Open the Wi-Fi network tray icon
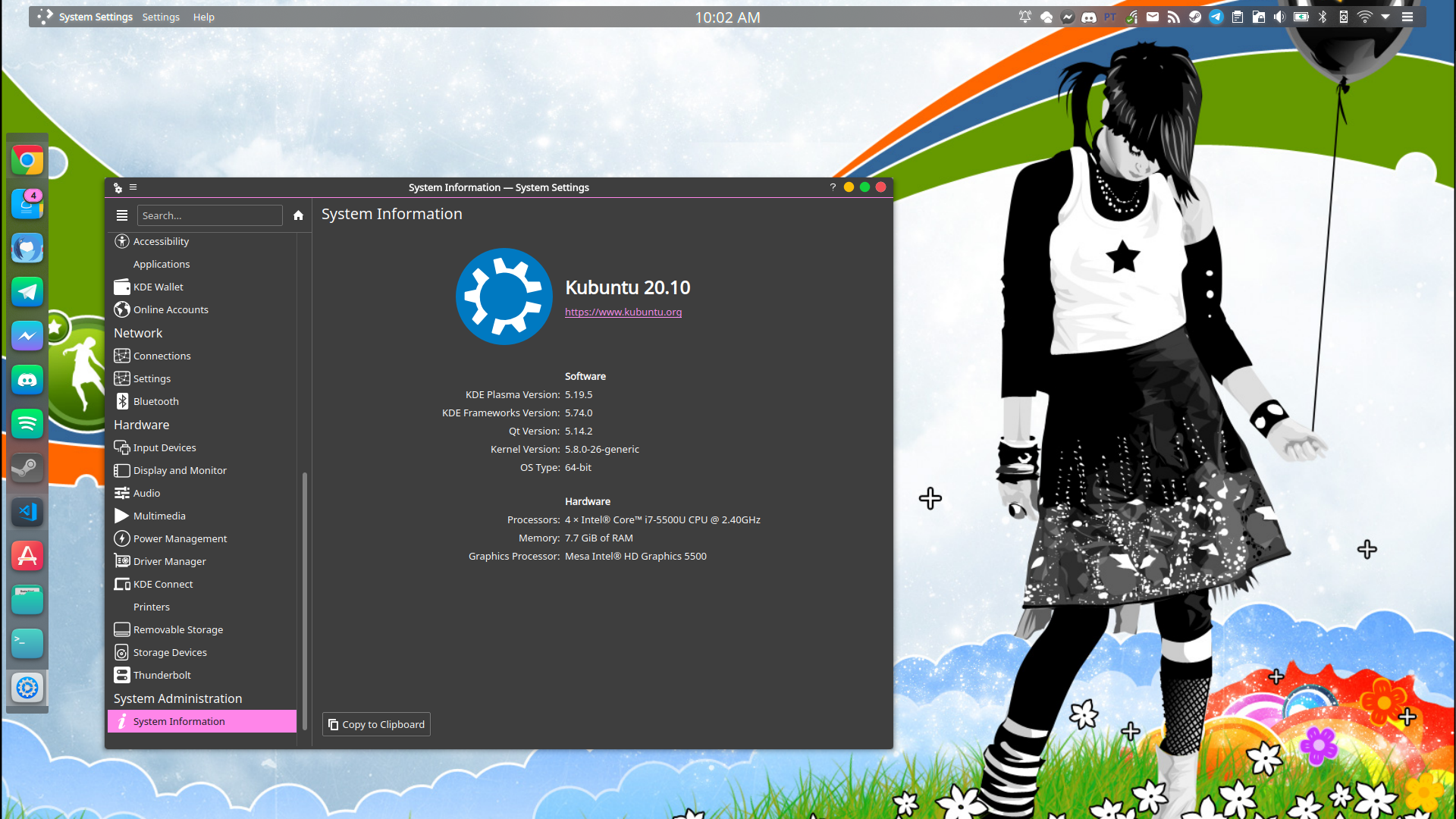 tap(1365, 17)
